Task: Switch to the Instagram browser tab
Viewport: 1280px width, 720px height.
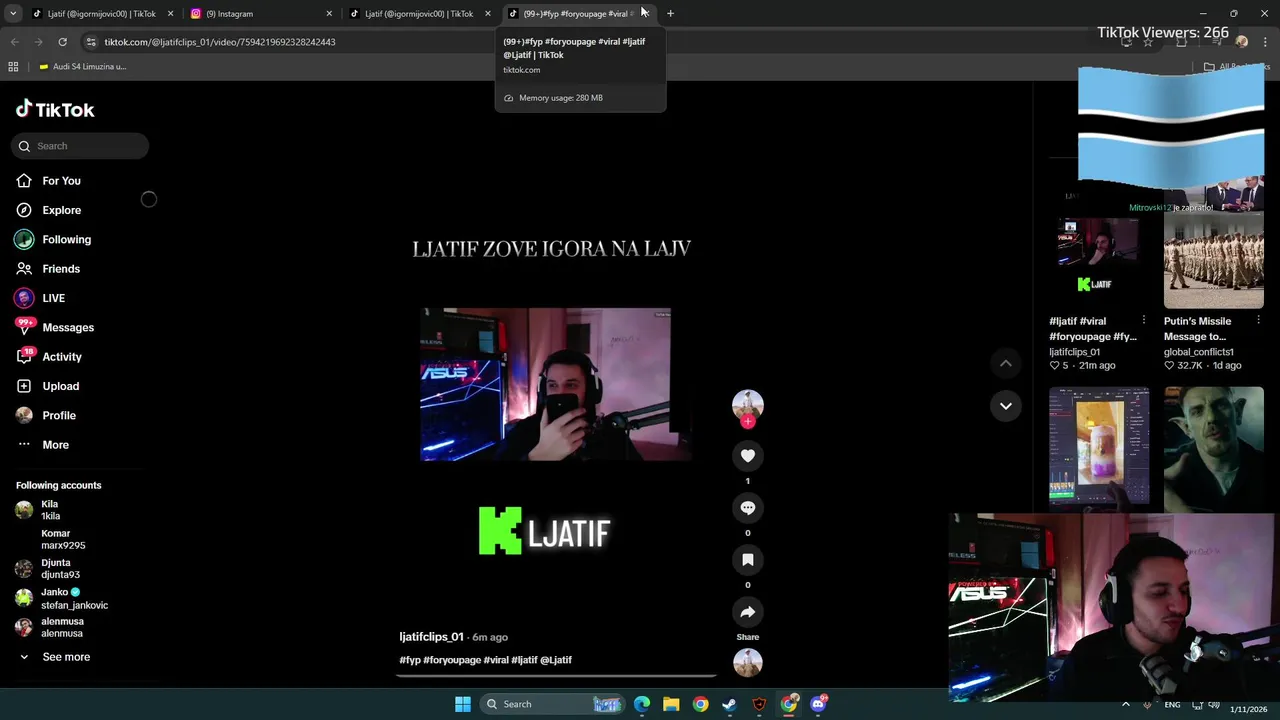Action: coord(260,14)
